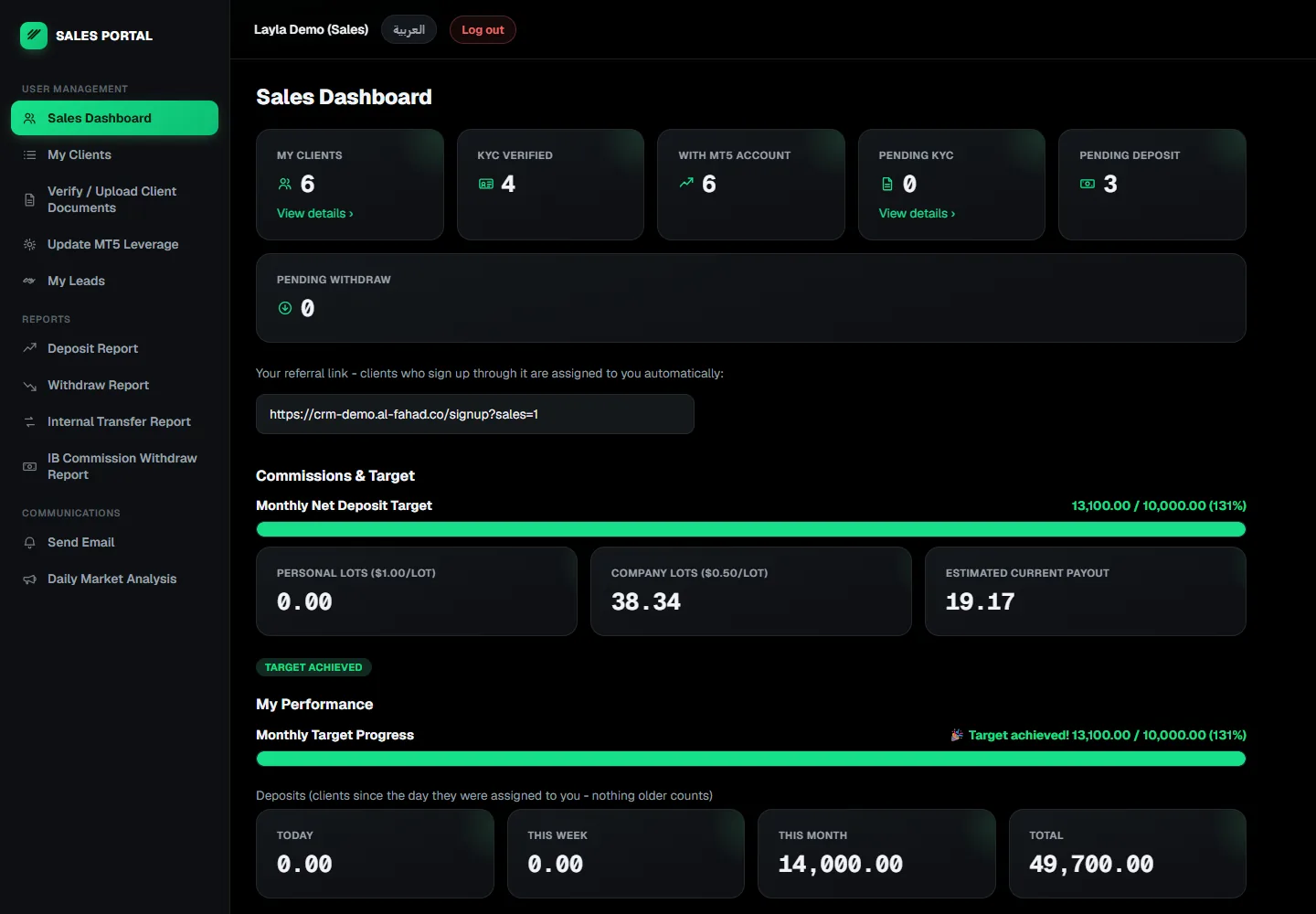Click the document icon in Pending KYC card
1316x914 pixels.
click(x=886, y=184)
